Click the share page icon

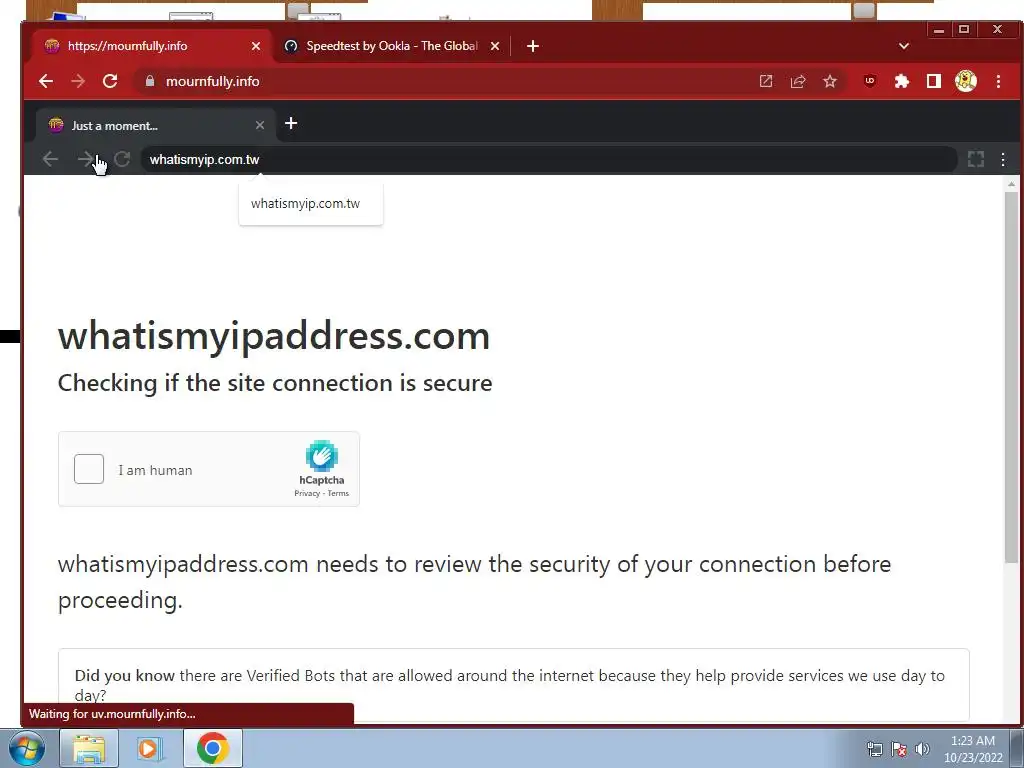click(798, 81)
